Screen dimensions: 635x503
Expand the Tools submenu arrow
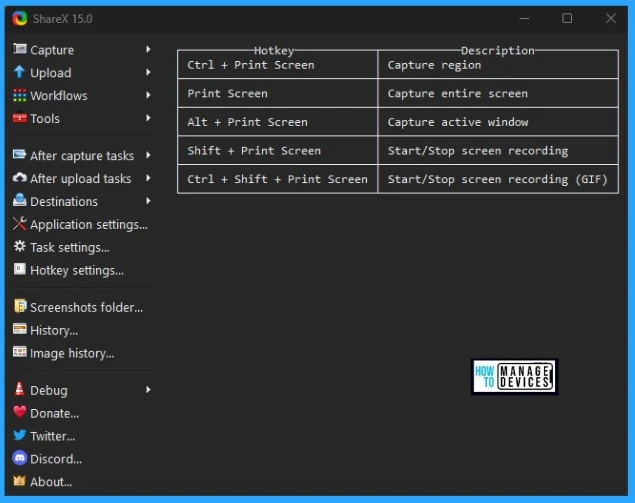tap(148, 118)
